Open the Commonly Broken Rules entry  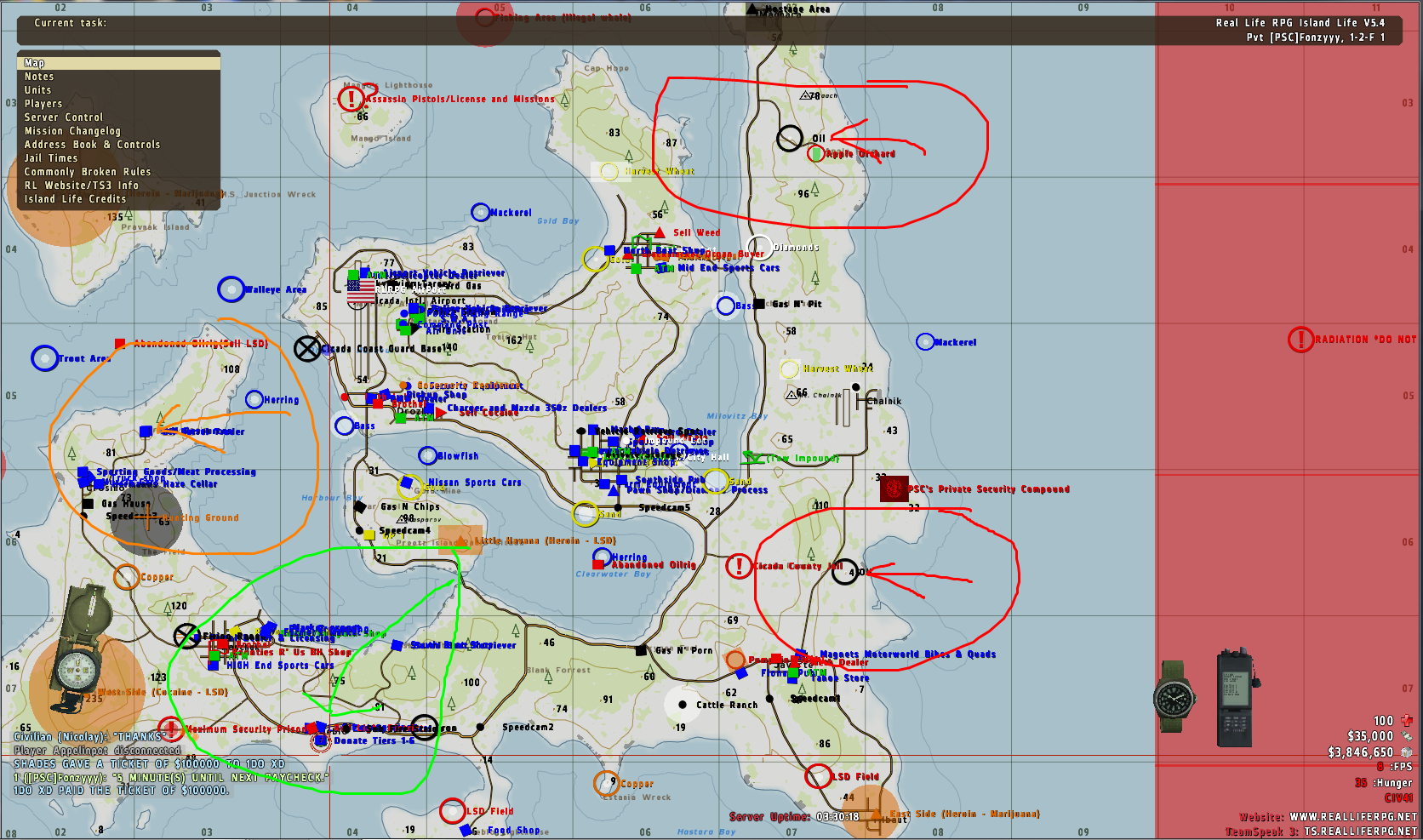pyautogui.click(x=88, y=172)
